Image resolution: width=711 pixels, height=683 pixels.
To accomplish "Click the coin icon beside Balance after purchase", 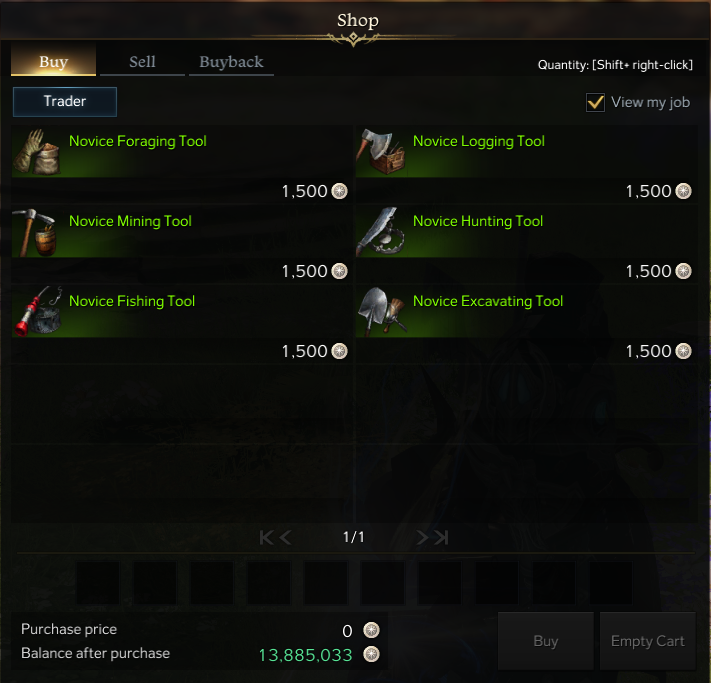I will (371, 654).
